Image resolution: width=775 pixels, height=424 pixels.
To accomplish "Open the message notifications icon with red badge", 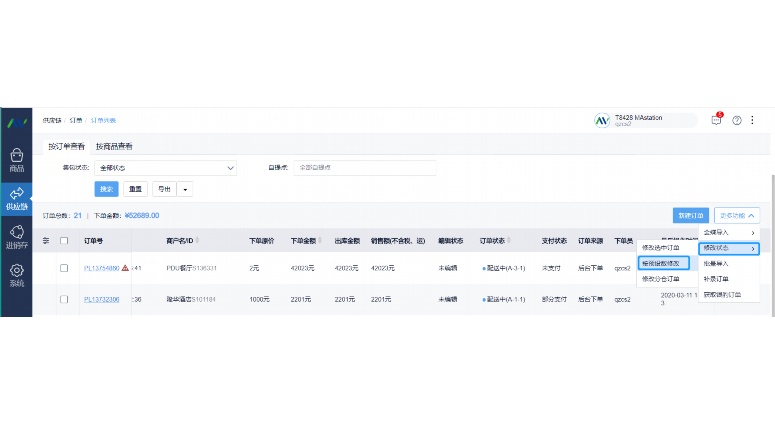I will tap(716, 120).
